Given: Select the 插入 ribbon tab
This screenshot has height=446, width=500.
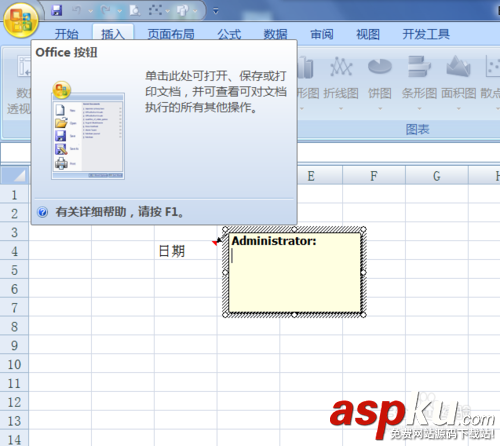Looking at the screenshot, I should pos(113,34).
